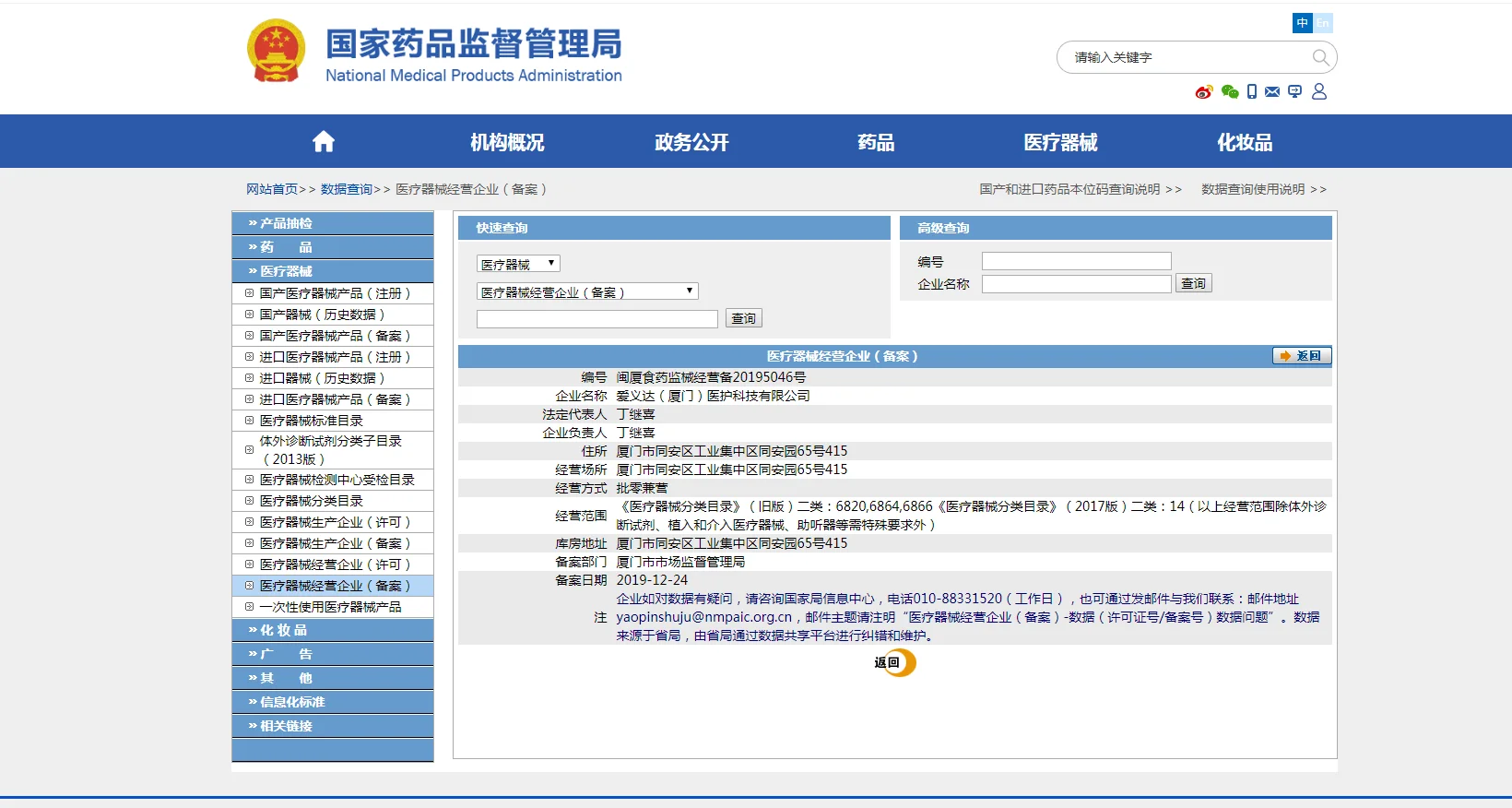1512x808 pixels.
Task: Click the 企业名称 input field
Action: tap(1076, 284)
